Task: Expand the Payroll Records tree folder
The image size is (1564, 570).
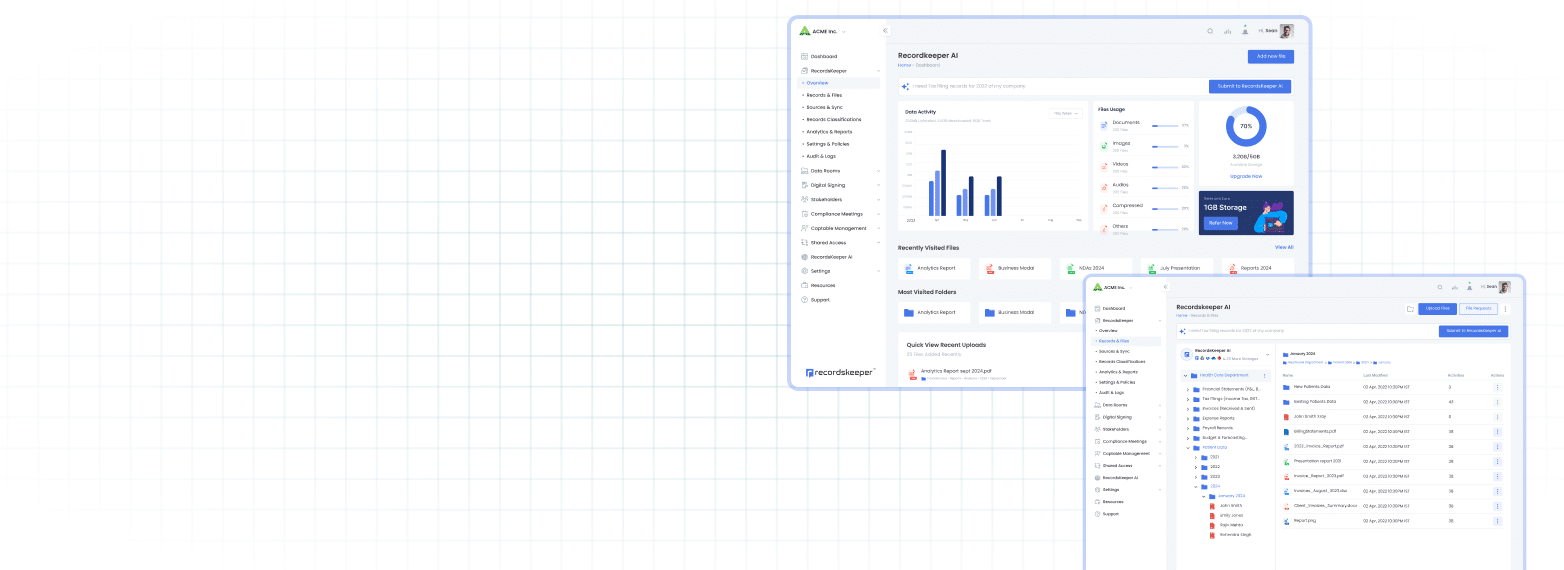Action: [x=1187, y=427]
